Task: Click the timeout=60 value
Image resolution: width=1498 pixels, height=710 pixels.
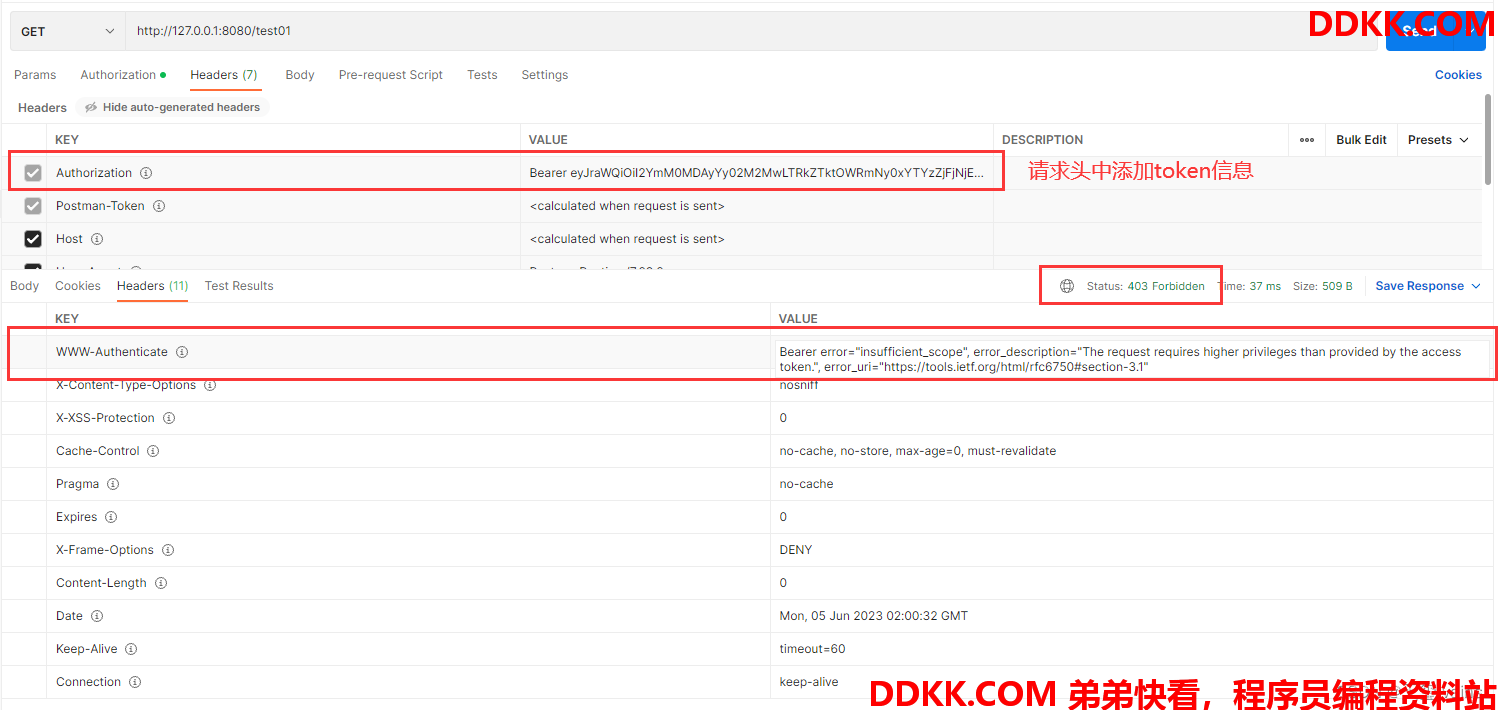Action: [x=812, y=649]
